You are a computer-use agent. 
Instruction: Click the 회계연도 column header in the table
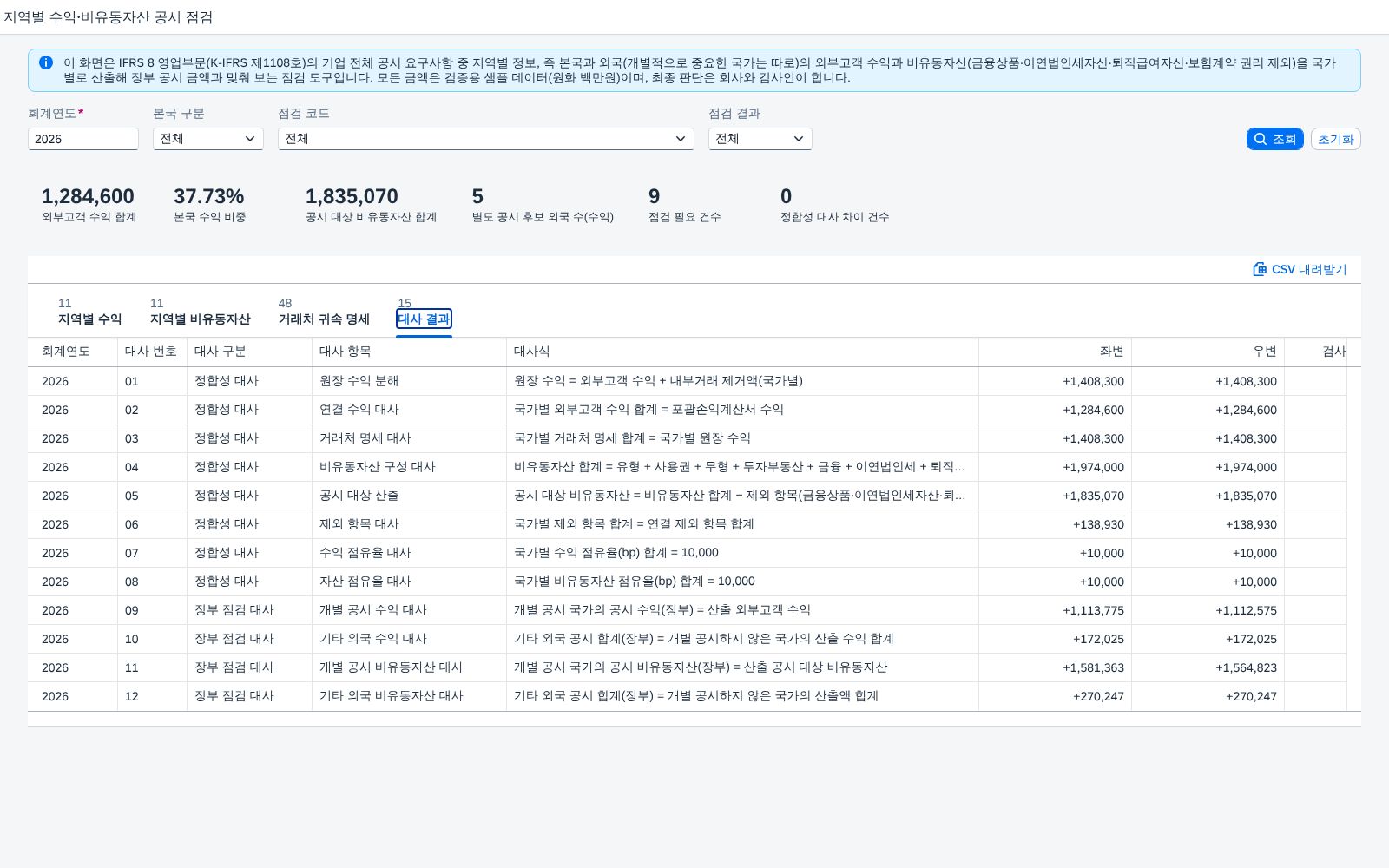(73, 352)
